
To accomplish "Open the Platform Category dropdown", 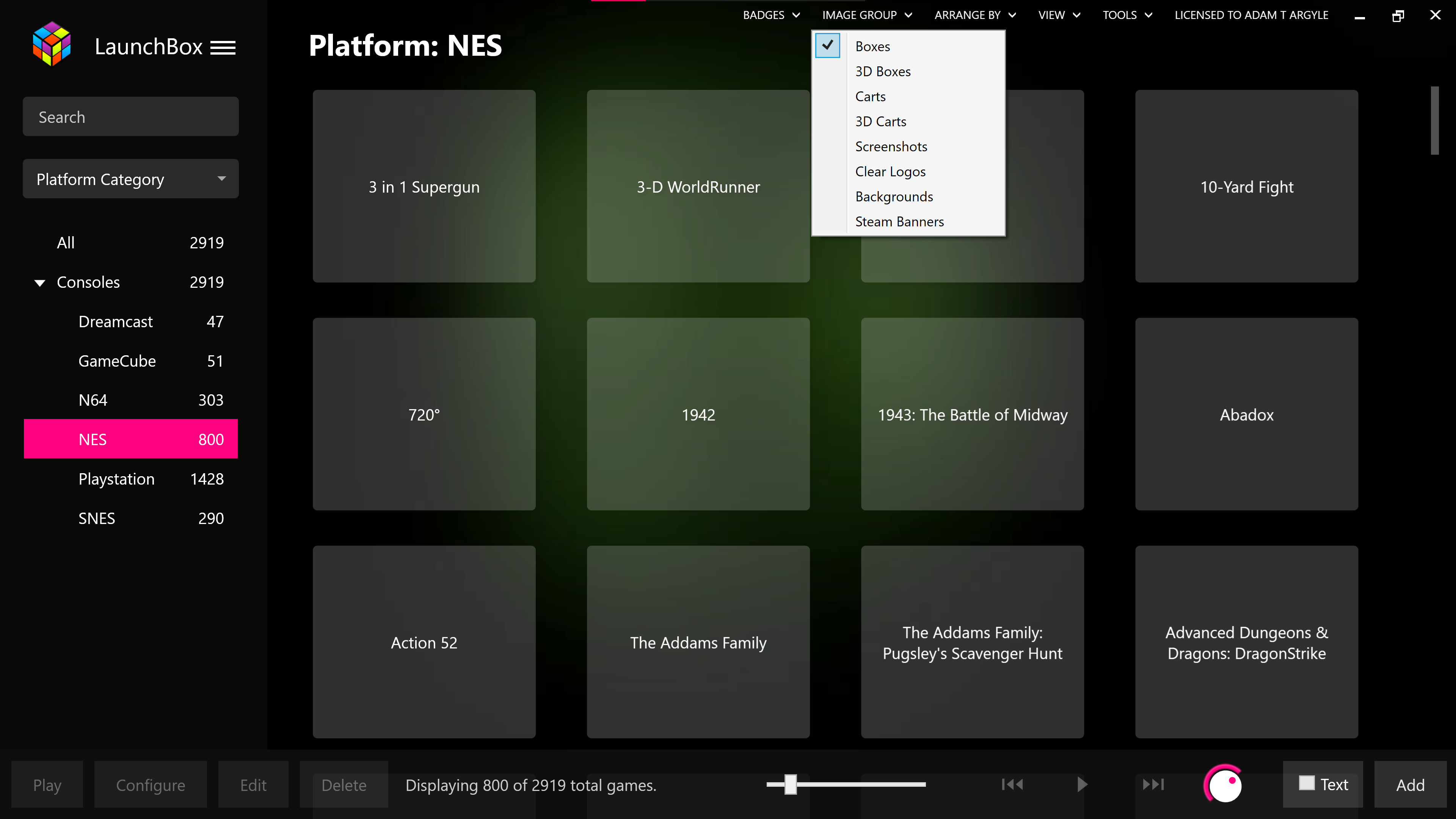I will pyautogui.click(x=130, y=179).
